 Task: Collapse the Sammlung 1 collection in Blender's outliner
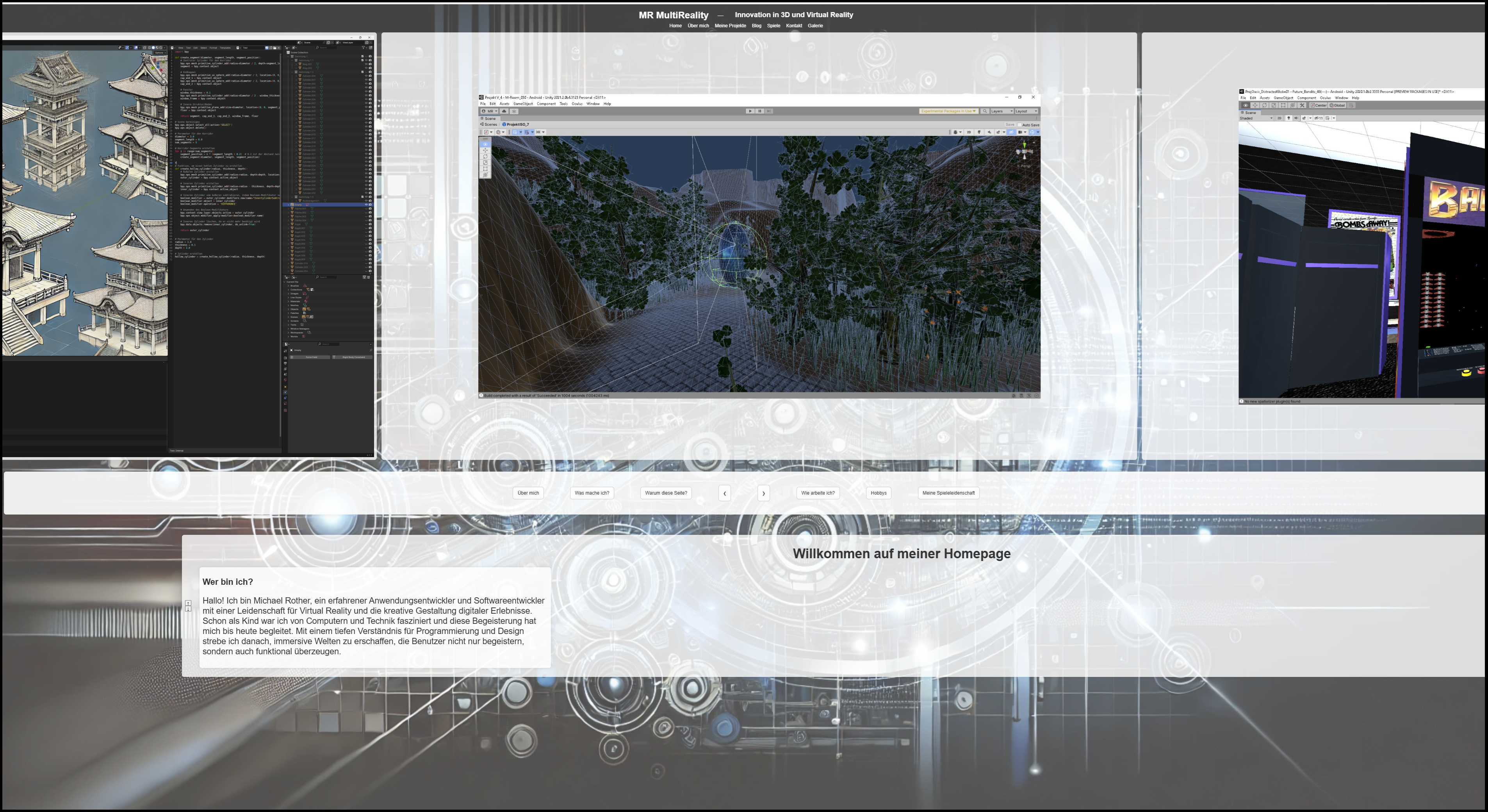(x=288, y=57)
